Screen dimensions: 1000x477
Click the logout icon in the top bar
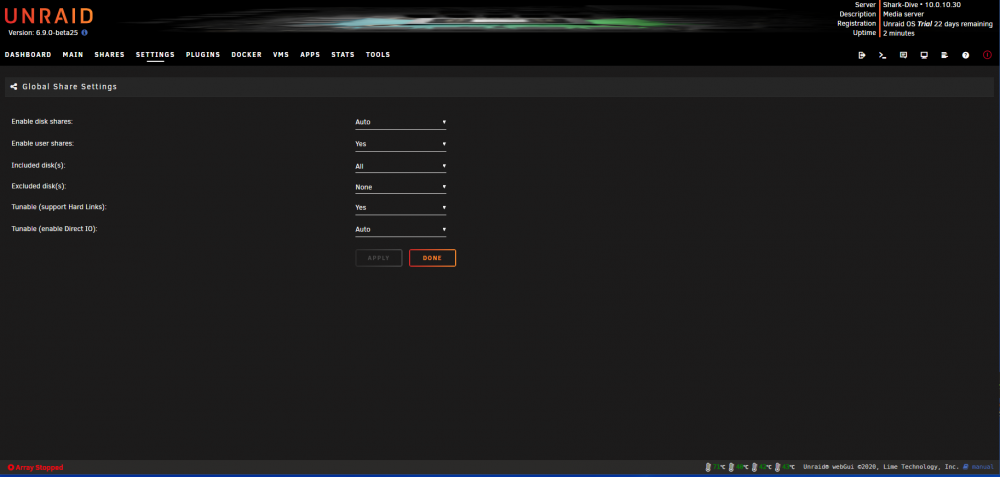(862, 55)
